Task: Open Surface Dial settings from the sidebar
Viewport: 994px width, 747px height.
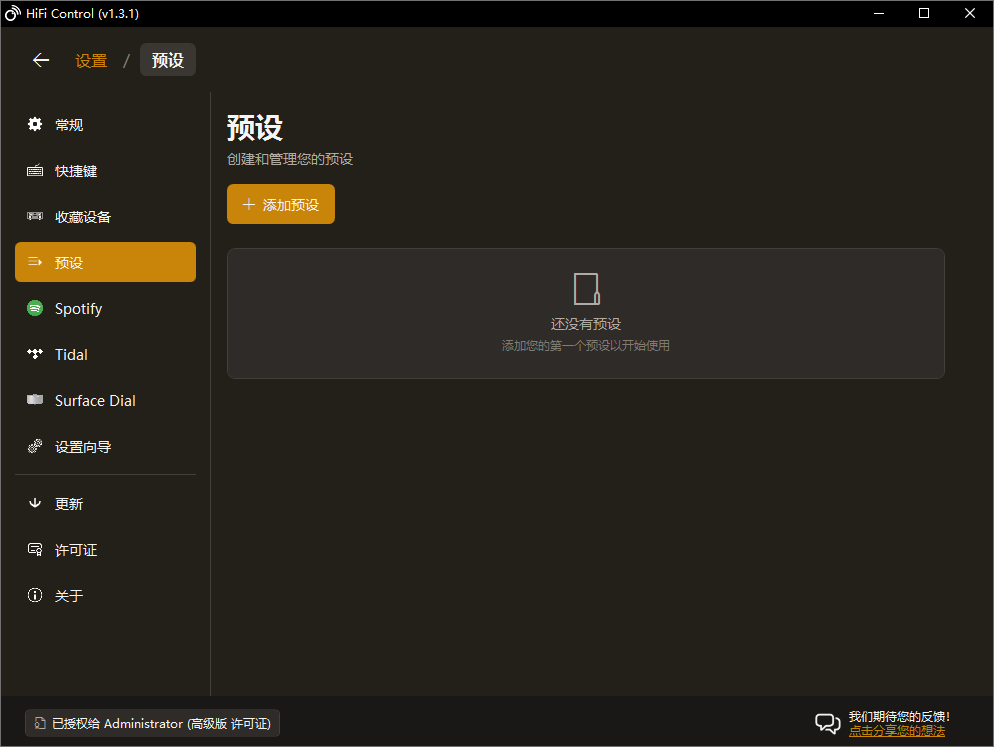Action: click(x=34, y=400)
